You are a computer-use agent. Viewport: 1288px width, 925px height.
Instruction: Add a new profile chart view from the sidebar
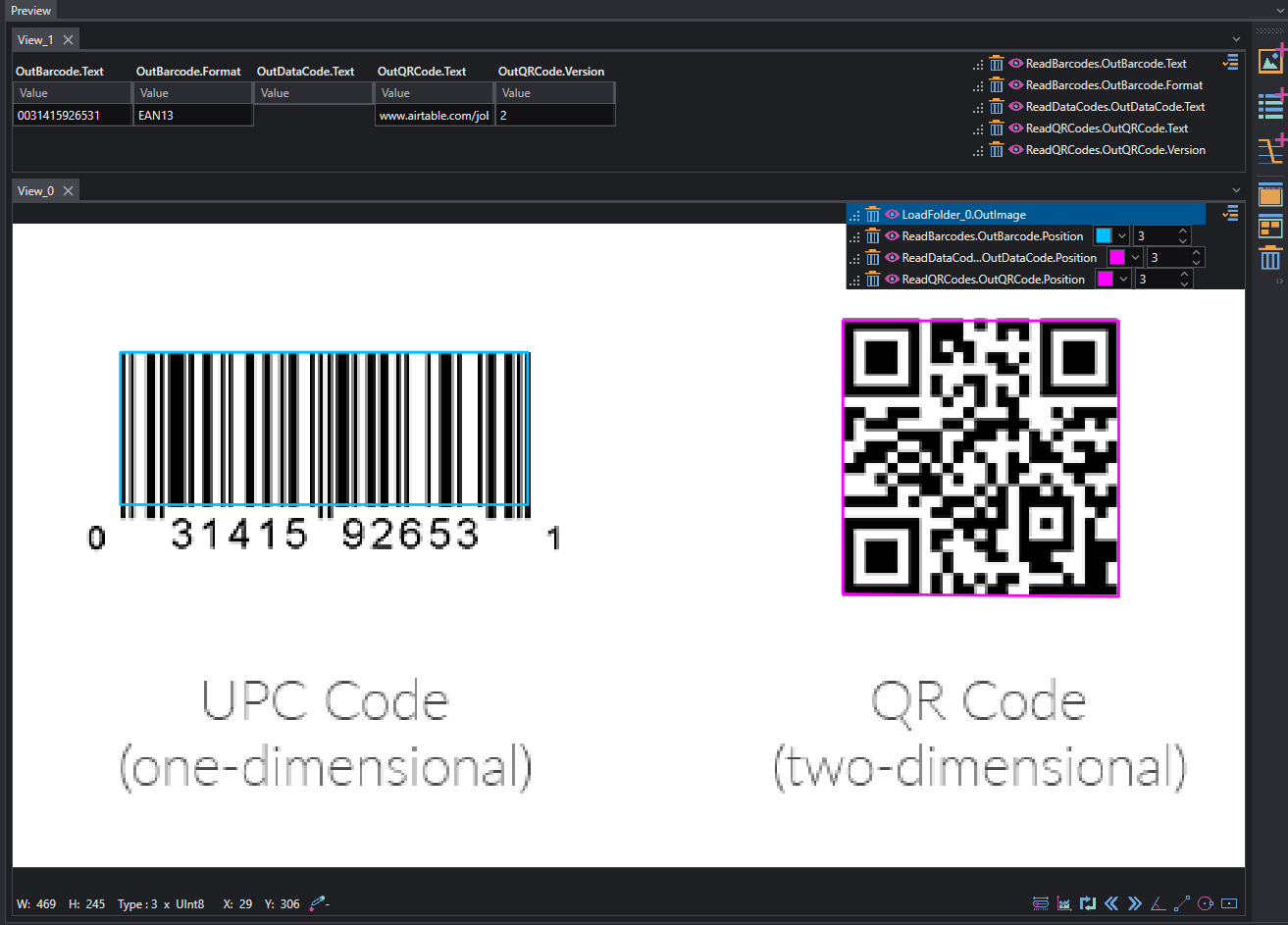pos(1271,150)
